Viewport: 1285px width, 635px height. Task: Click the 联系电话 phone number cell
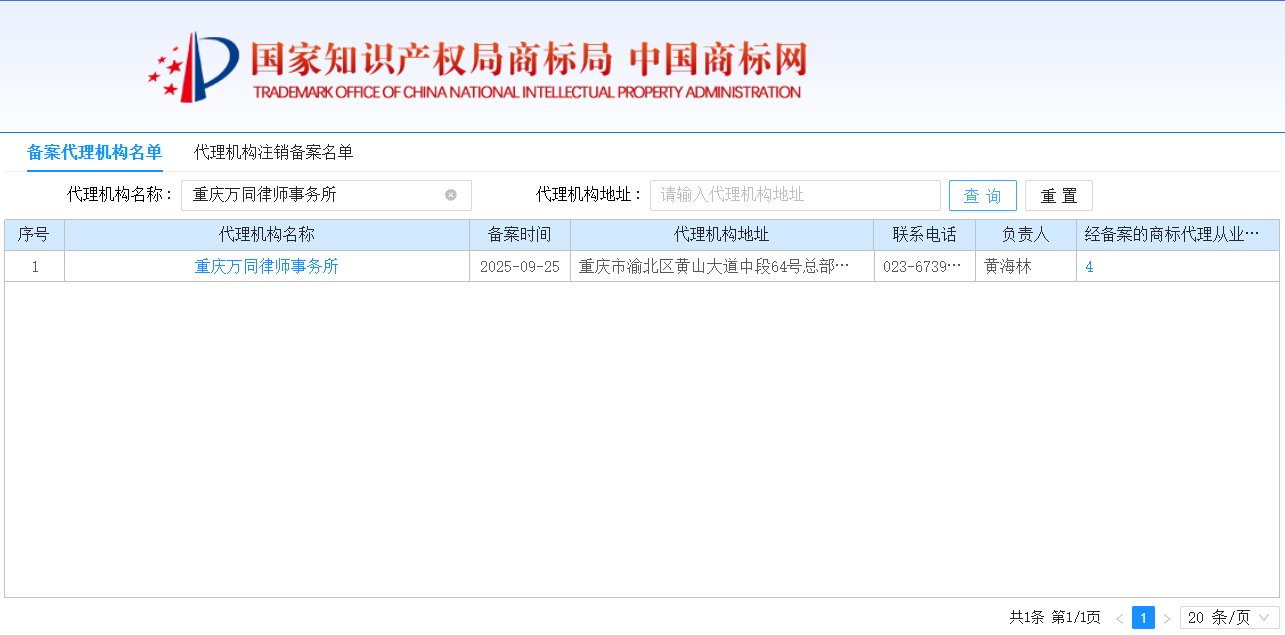[922, 267]
